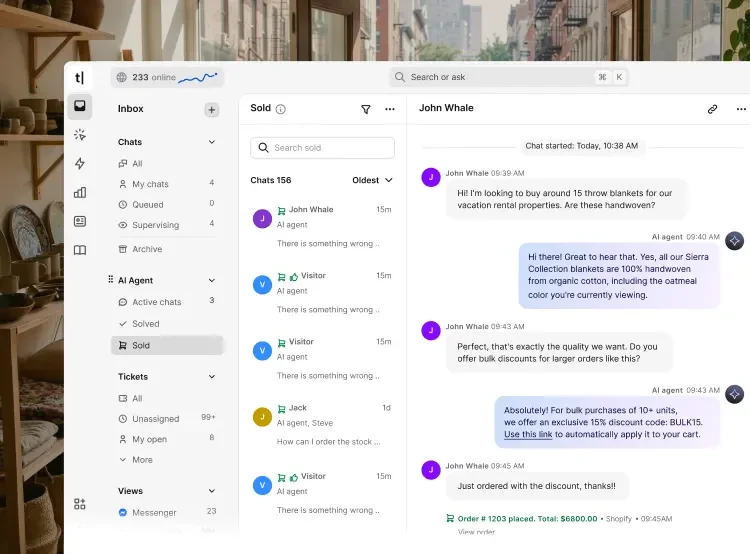Open My open tickets
The width and height of the screenshot is (750, 554).
(x=167, y=439)
